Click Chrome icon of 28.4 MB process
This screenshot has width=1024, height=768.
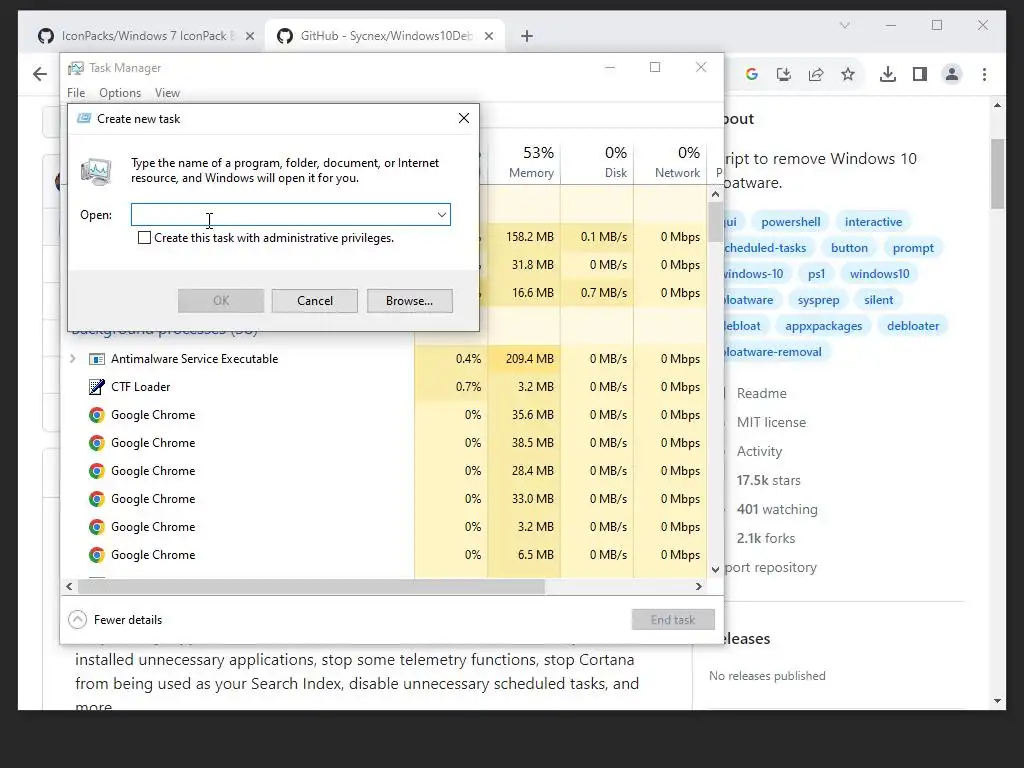[x=97, y=471]
